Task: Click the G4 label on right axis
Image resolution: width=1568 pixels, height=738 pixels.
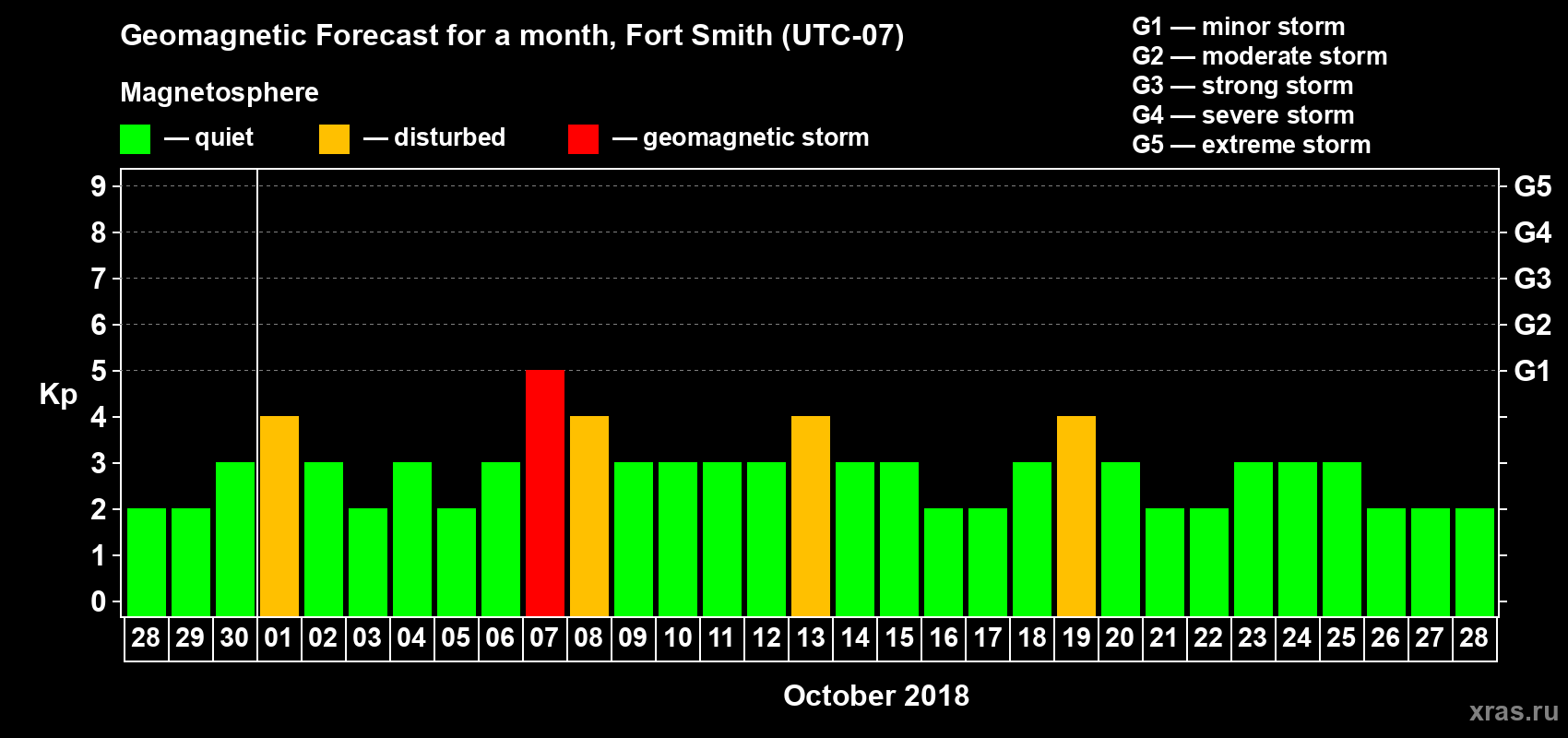Action: click(x=1533, y=232)
